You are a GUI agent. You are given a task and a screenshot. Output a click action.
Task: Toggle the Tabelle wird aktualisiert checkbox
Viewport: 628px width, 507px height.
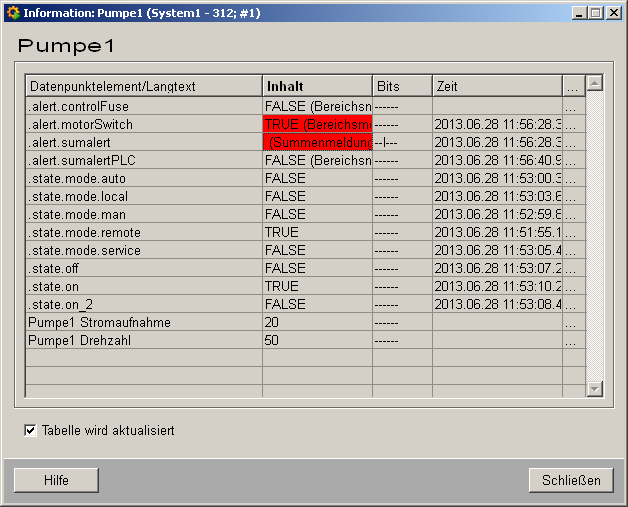tap(30, 431)
